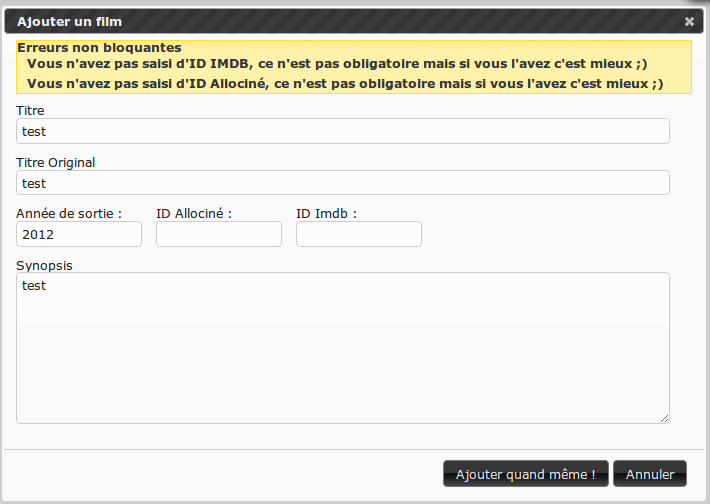The width and height of the screenshot is (710, 504).
Task: Click the ID Allociné label
Action: pyautogui.click(x=194, y=213)
